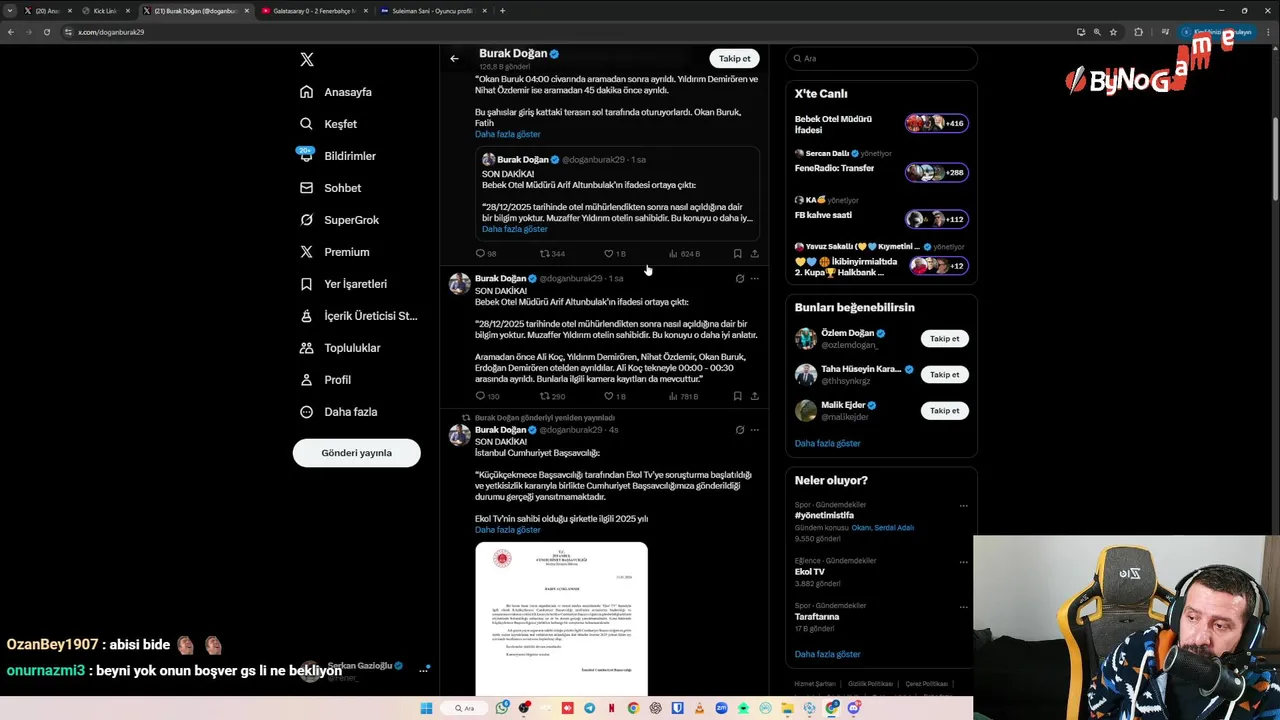The image size is (1280, 720).
Task: Show more trends under Neler oluyor
Action: pos(827,654)
